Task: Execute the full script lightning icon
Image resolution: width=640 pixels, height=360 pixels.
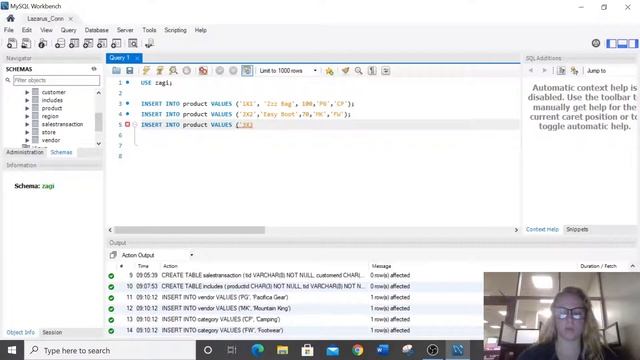Action: [146, 71]
